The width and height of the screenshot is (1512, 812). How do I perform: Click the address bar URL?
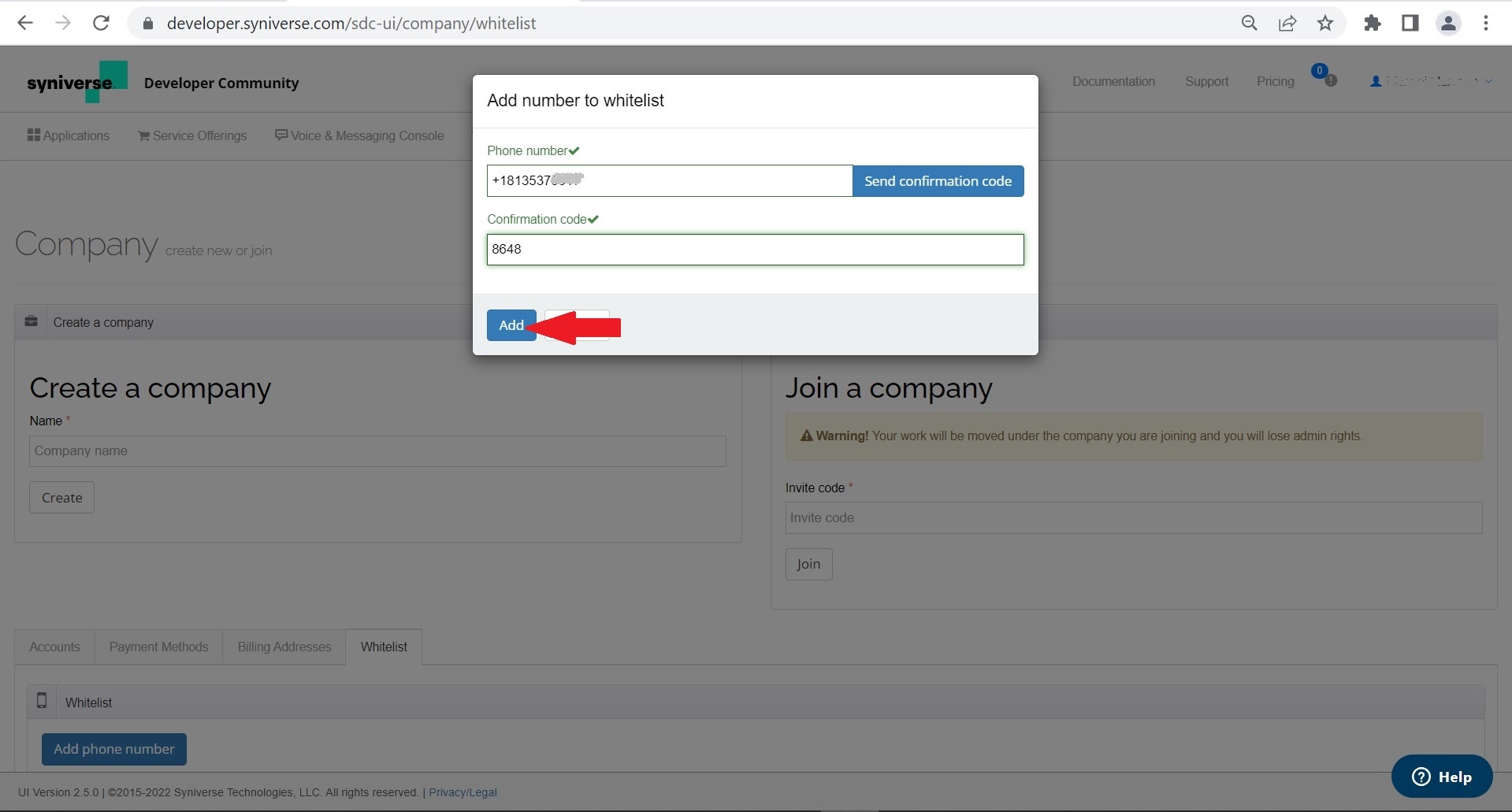coord(351,24)
